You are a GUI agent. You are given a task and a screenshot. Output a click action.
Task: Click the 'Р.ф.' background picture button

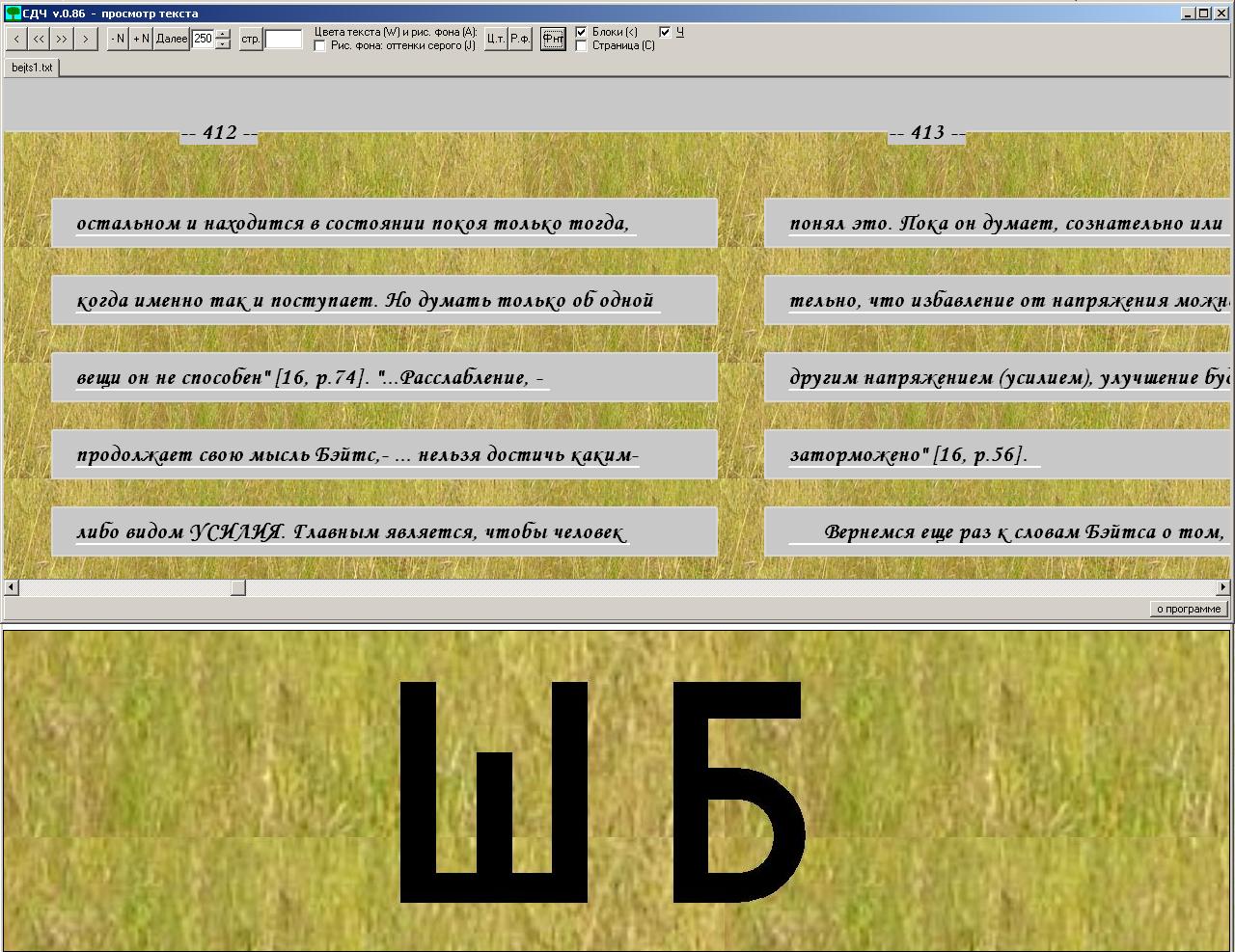[x=520, y=39]
